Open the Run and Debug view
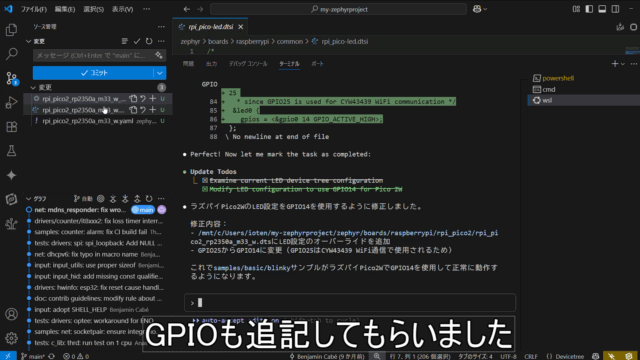 [11, 102]
